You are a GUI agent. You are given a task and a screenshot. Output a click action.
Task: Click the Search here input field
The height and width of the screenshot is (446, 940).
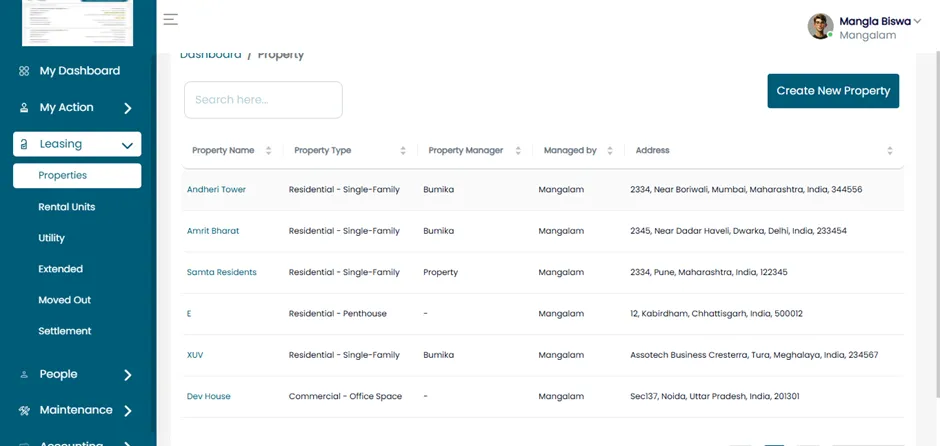click(263, 100)
